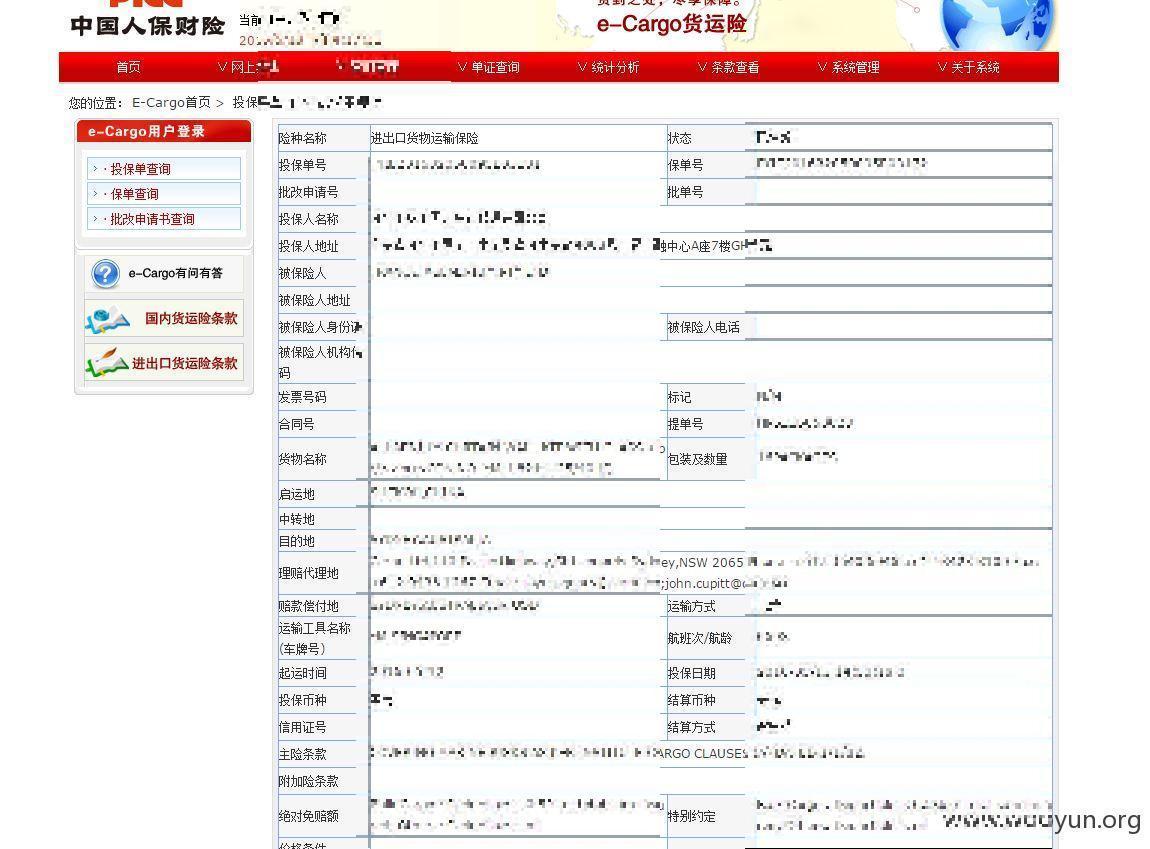Click the 批单号 label

686,192
